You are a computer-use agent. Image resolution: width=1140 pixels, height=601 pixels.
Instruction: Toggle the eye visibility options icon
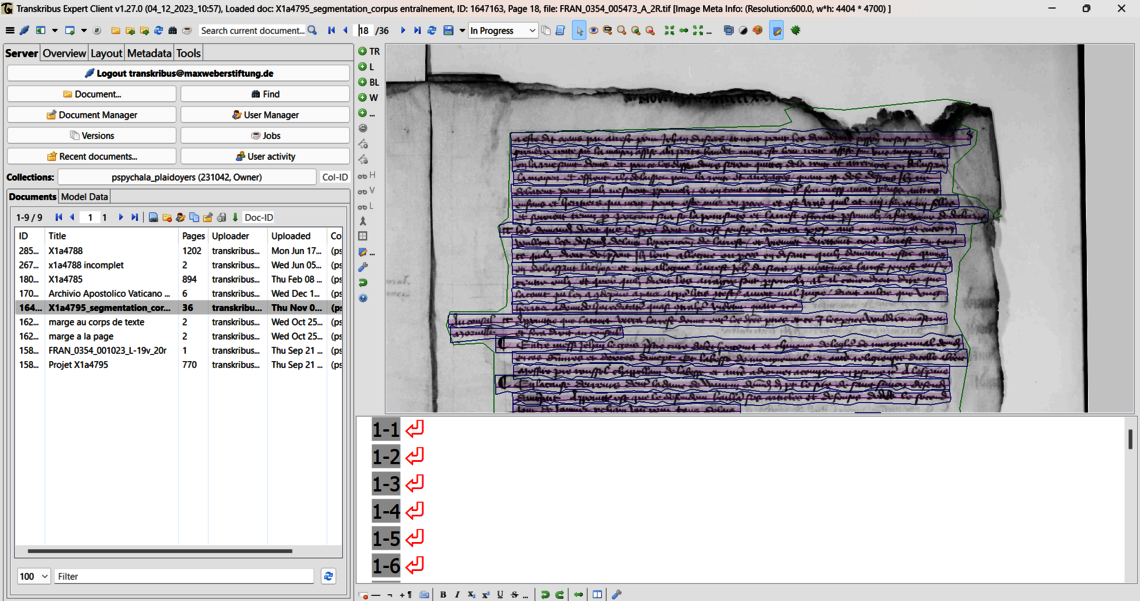click(593, 31)
